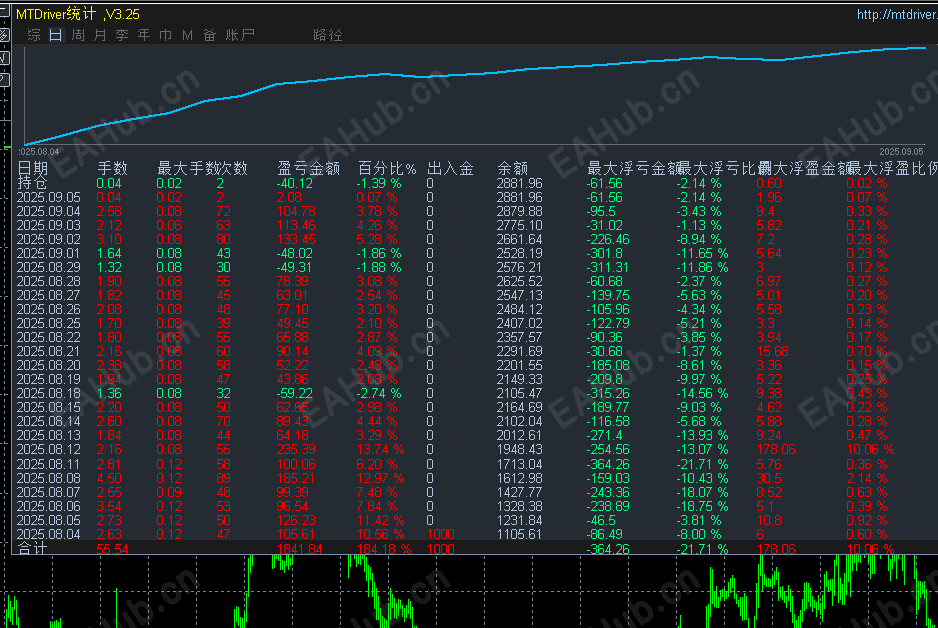This screenshot has width=938, height=628.
Task: Select the 2025.08.15 date row
Action: [x=48, y=407]
